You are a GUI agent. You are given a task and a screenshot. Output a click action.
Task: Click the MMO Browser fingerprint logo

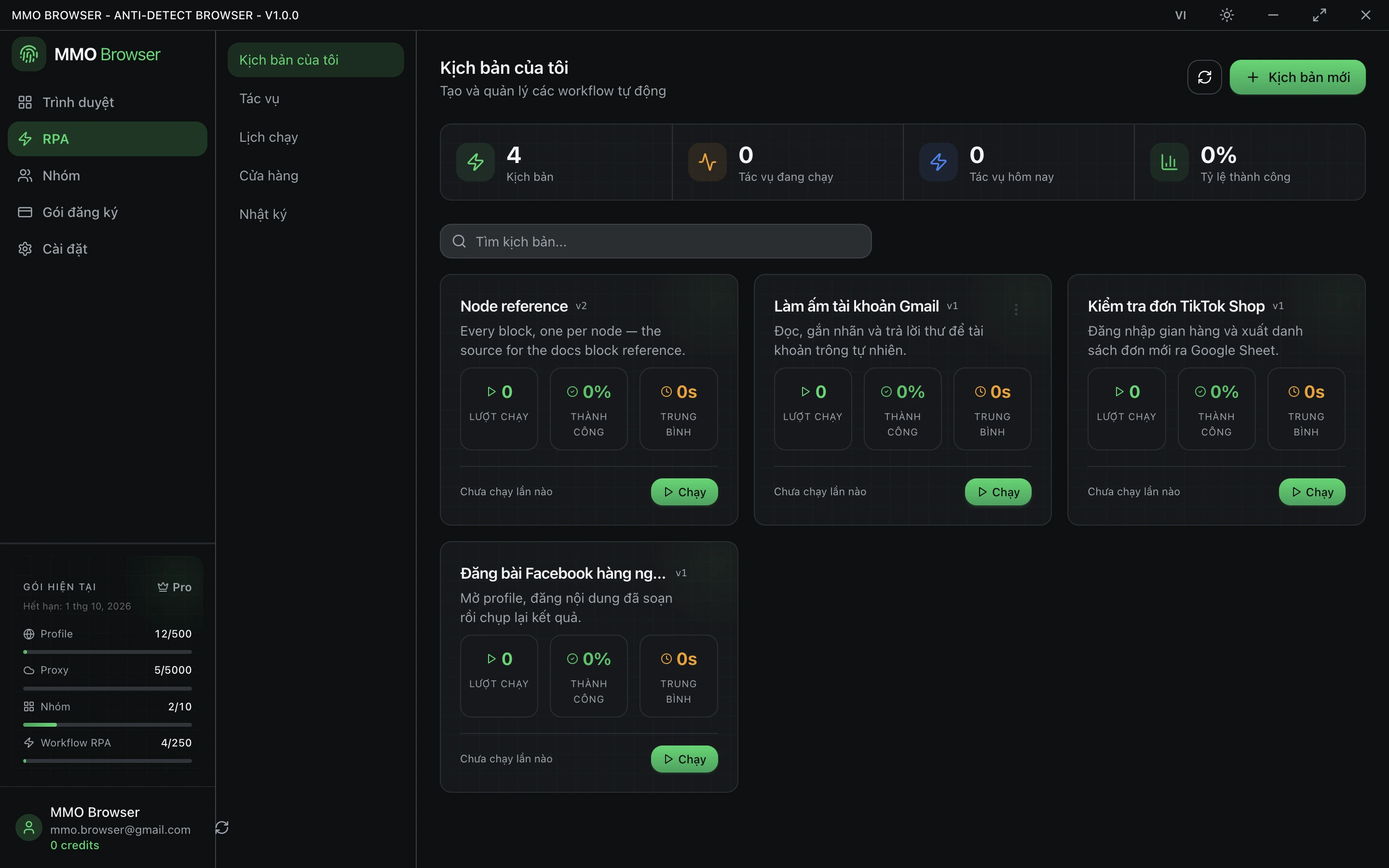pyautogui.click(x=29, y=54)
